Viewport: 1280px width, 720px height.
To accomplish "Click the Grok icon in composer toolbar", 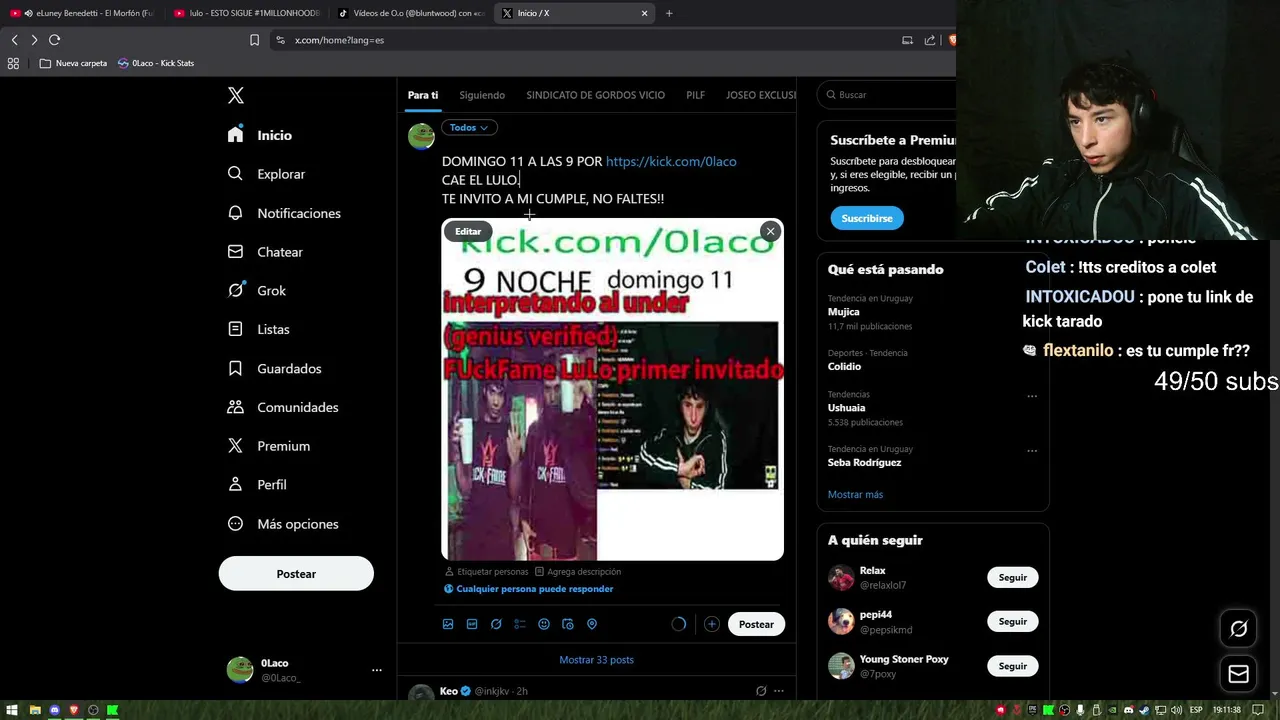I will pyautogui.click(x=496, y=624).
